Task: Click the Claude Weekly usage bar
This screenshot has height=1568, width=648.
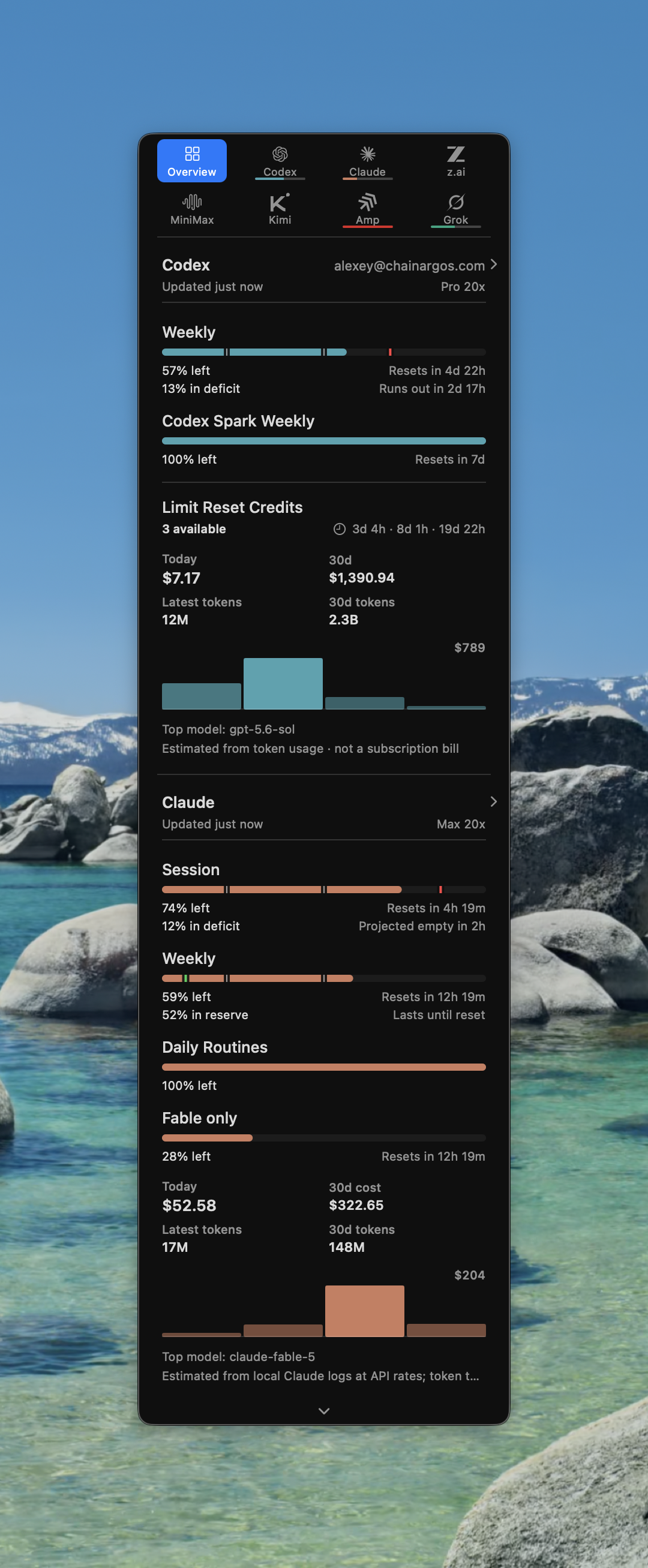Action: [324, 978]
